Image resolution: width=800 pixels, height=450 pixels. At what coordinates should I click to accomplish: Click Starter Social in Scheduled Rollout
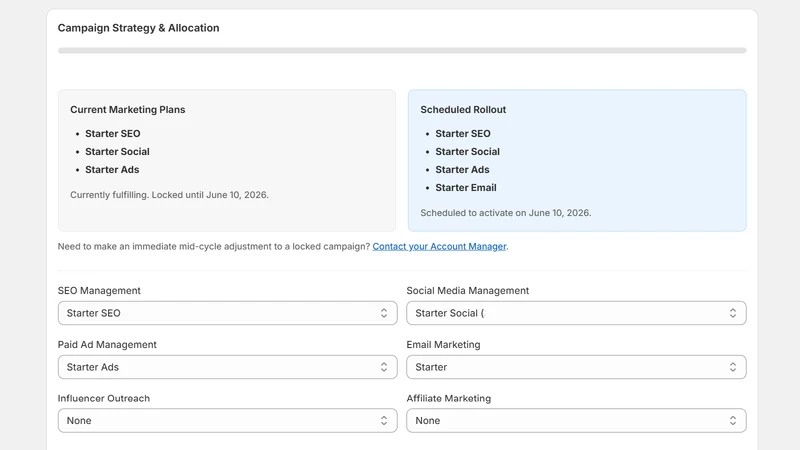coord(467,152)
